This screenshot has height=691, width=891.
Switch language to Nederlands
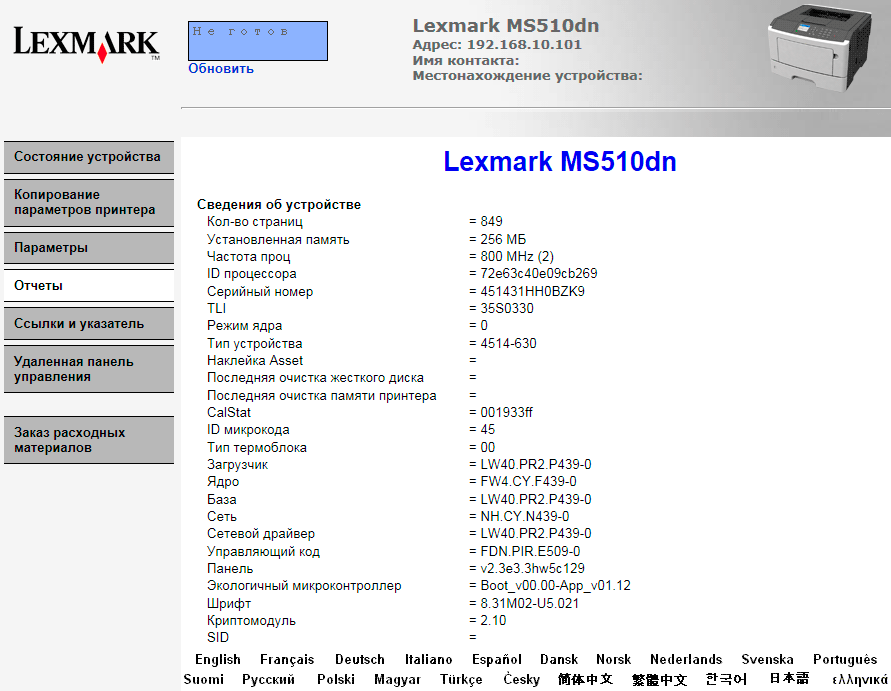686,660
